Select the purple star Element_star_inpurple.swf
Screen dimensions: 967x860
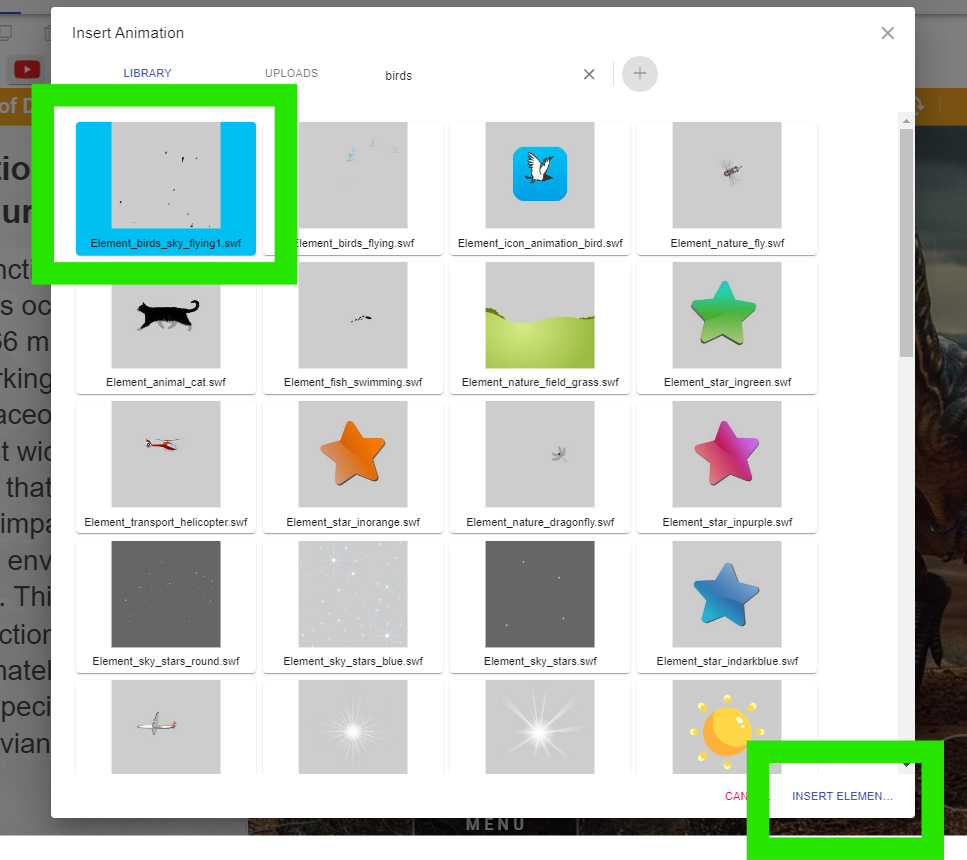[x=726, y=467]
